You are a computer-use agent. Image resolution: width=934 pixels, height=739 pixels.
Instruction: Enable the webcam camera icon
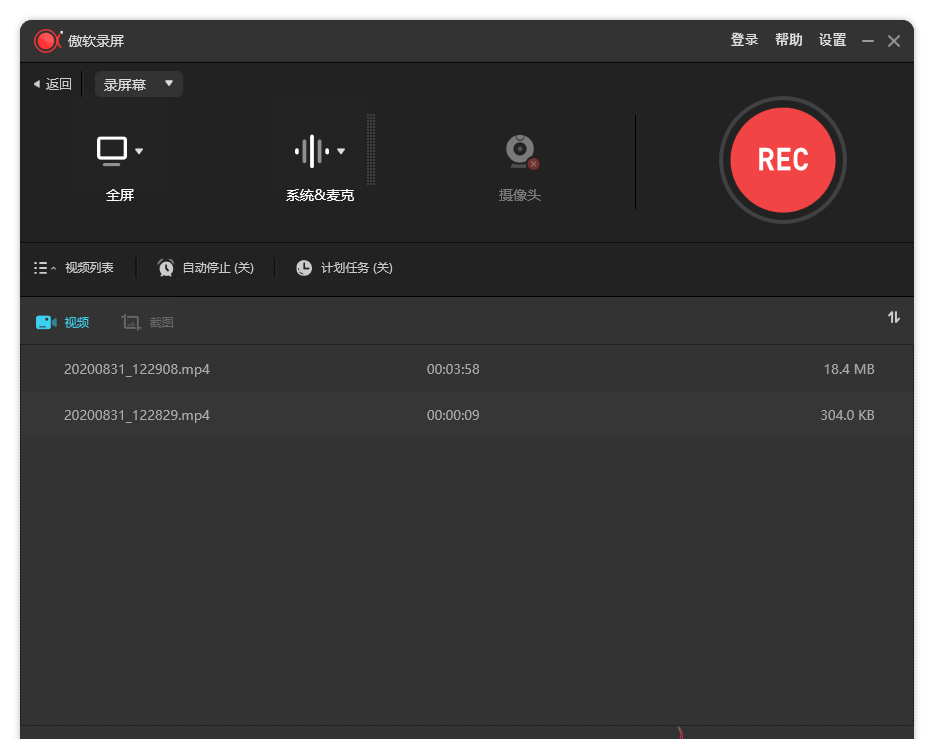[x=520, y=151]
